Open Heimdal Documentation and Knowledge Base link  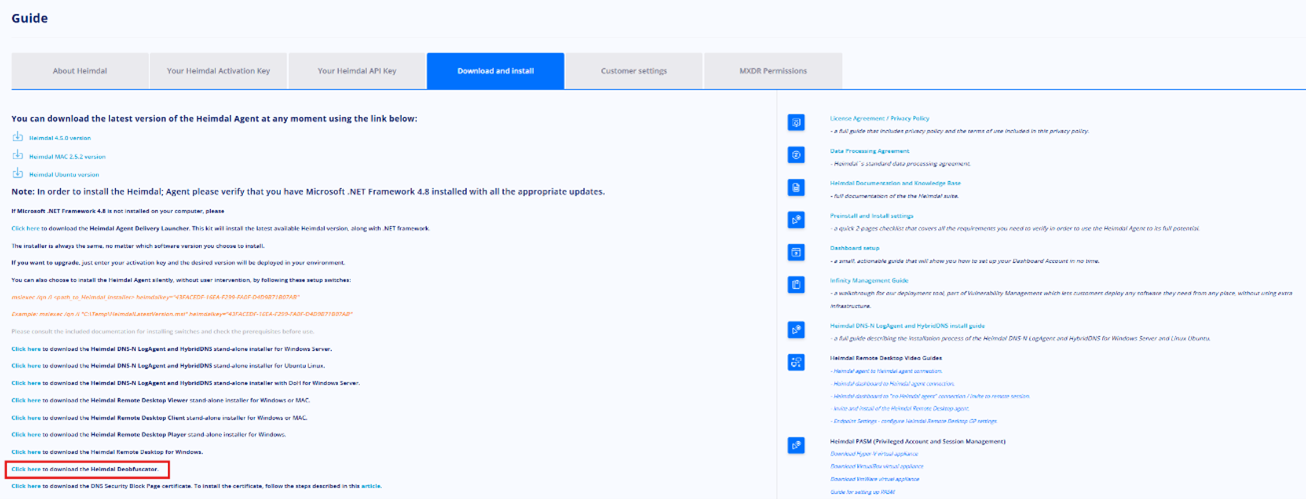click(895, 183)
